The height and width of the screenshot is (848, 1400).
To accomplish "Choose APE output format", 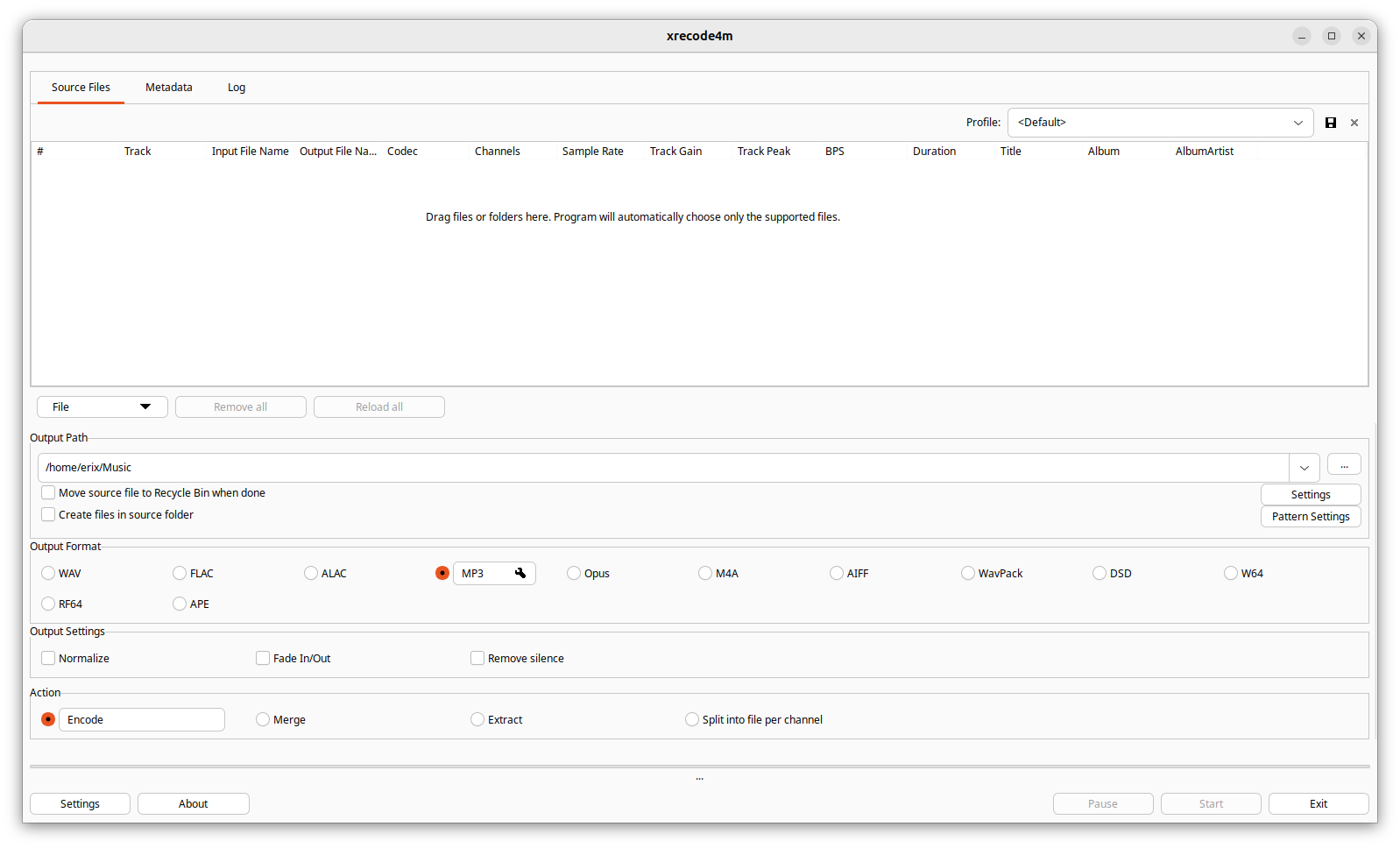I will (x=180, y=604).
